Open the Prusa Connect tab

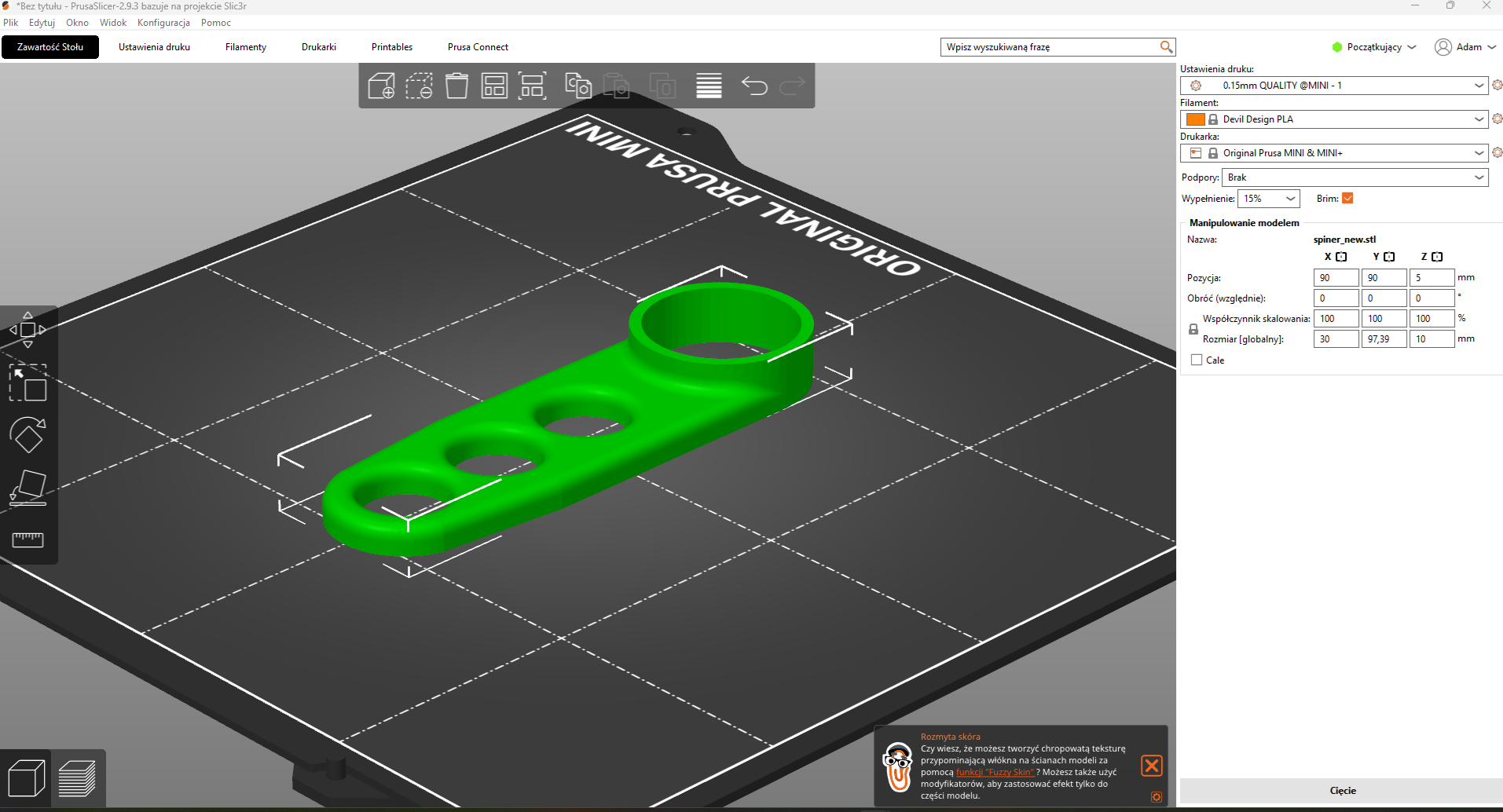[478, 47]
